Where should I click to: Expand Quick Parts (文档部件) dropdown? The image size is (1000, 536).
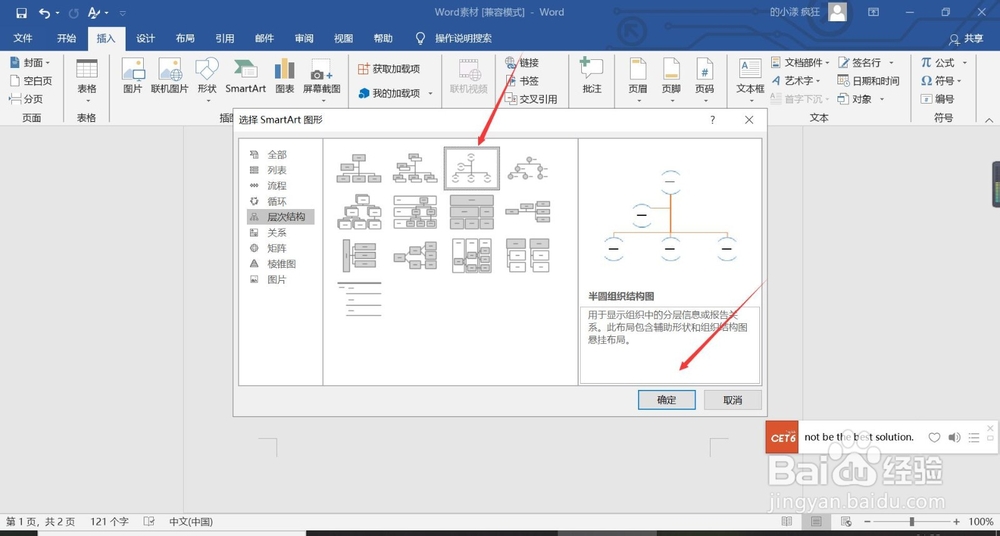point(827,63)
